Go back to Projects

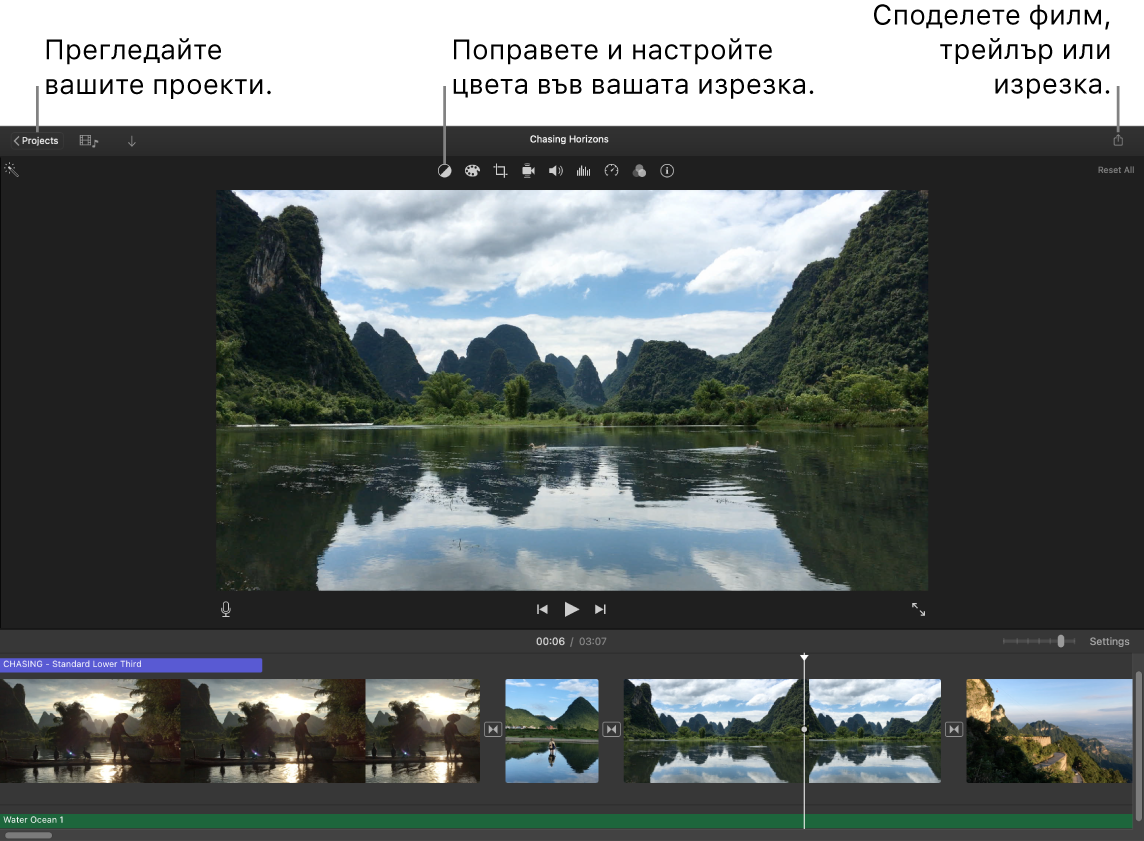point(35,140)
